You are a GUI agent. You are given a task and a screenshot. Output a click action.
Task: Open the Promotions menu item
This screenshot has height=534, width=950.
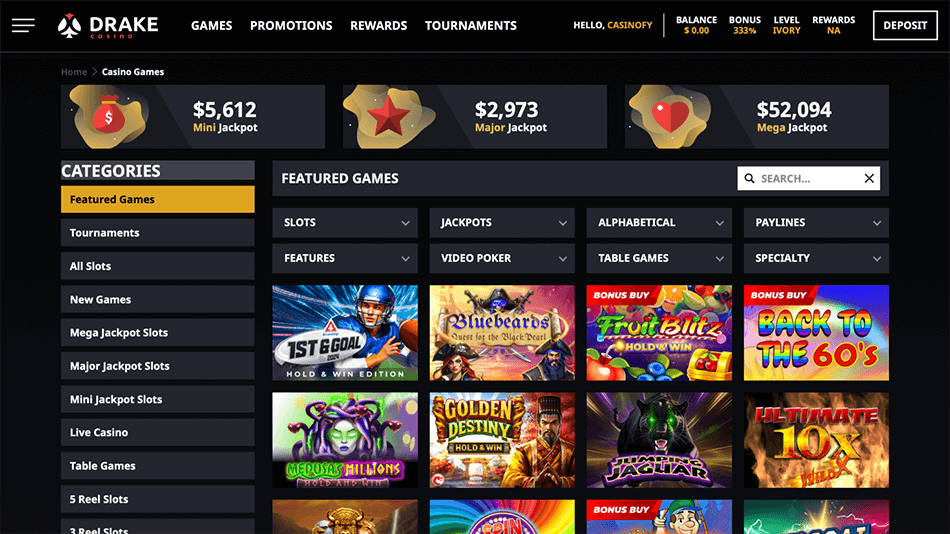point(291,25)
